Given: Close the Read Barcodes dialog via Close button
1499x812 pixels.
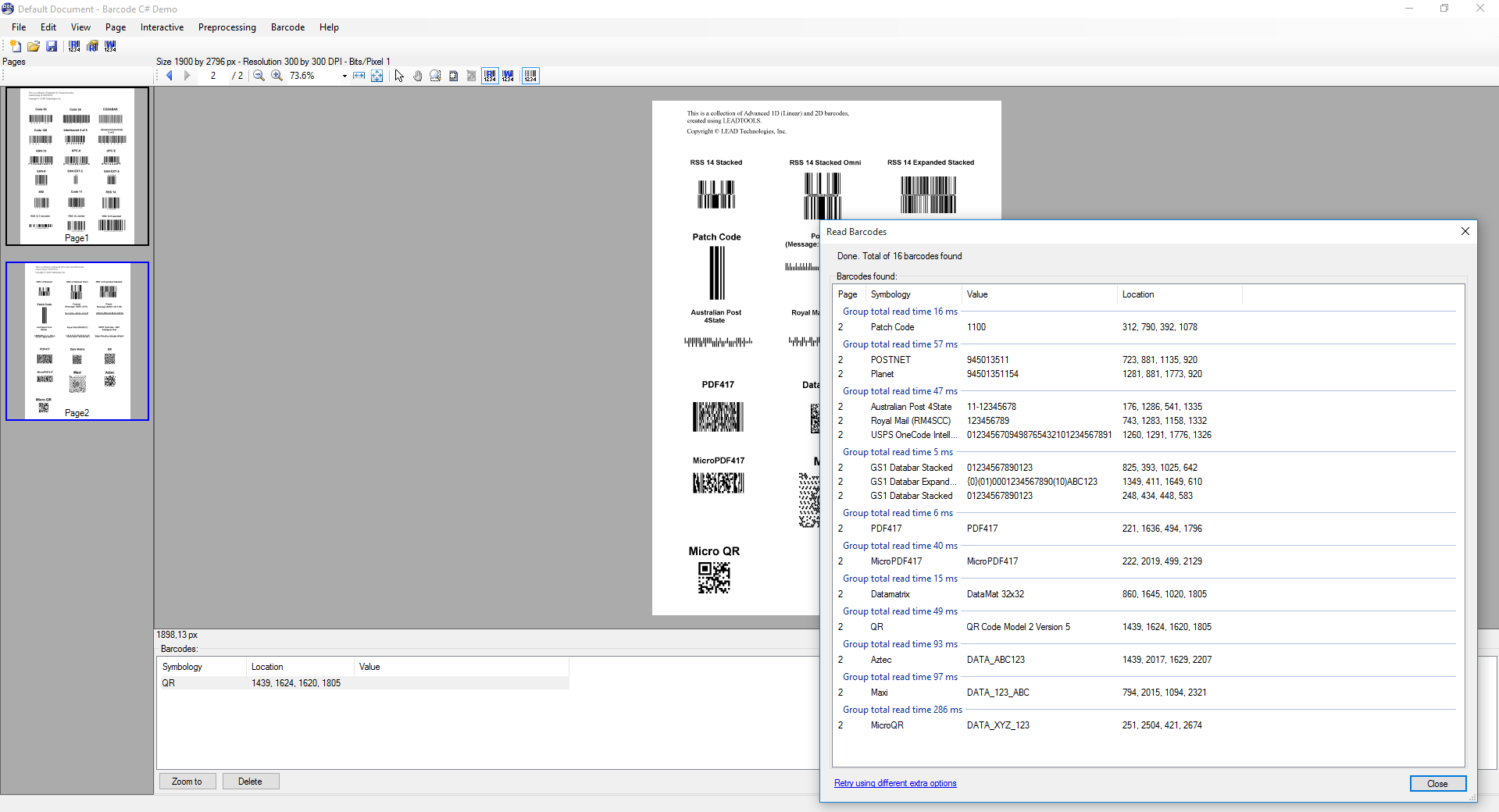Looking at the screenshot, I should tap(1437, 784).
